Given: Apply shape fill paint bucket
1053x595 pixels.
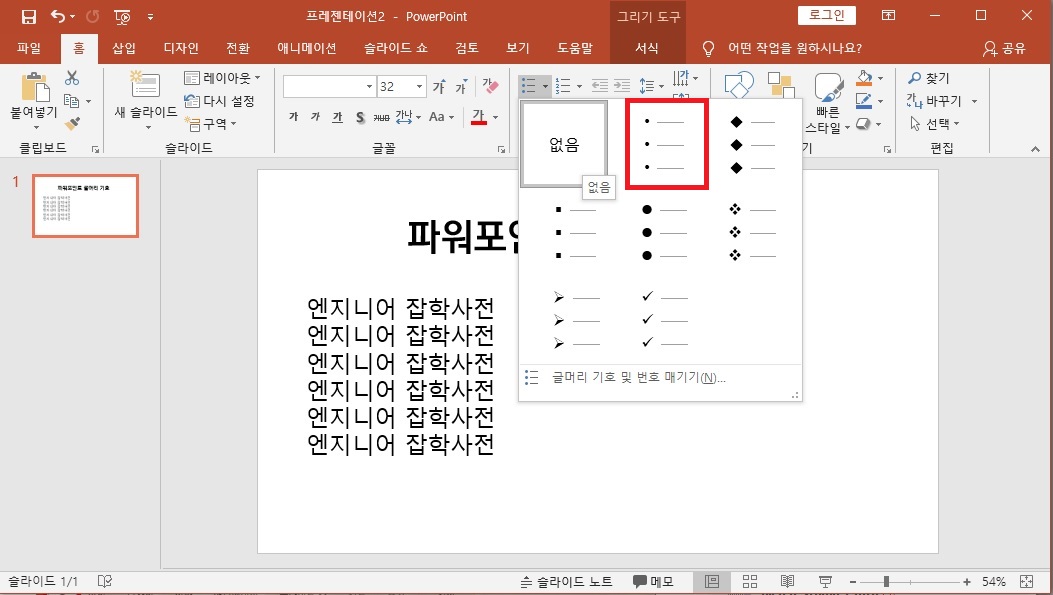Looking at the screenshot, I should coord(865,78).
